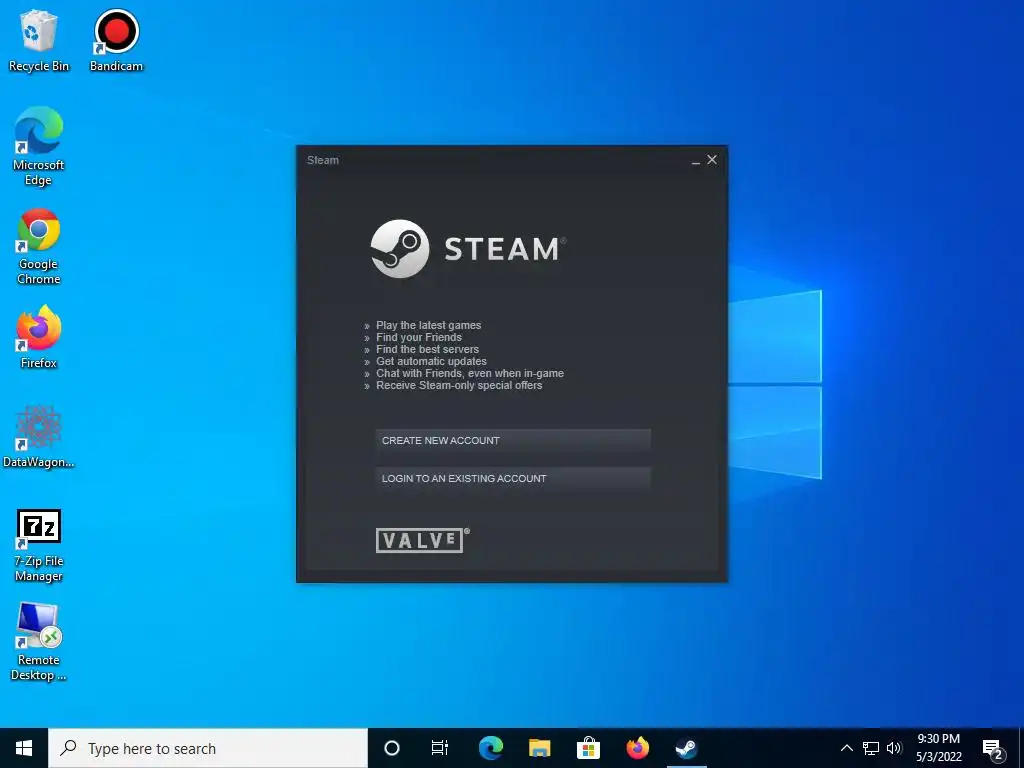This screenshot has width=1024, height=768.
Task: Launch Firefox from the taskbar
Action: pyautogui.click(x=637, y=748)
